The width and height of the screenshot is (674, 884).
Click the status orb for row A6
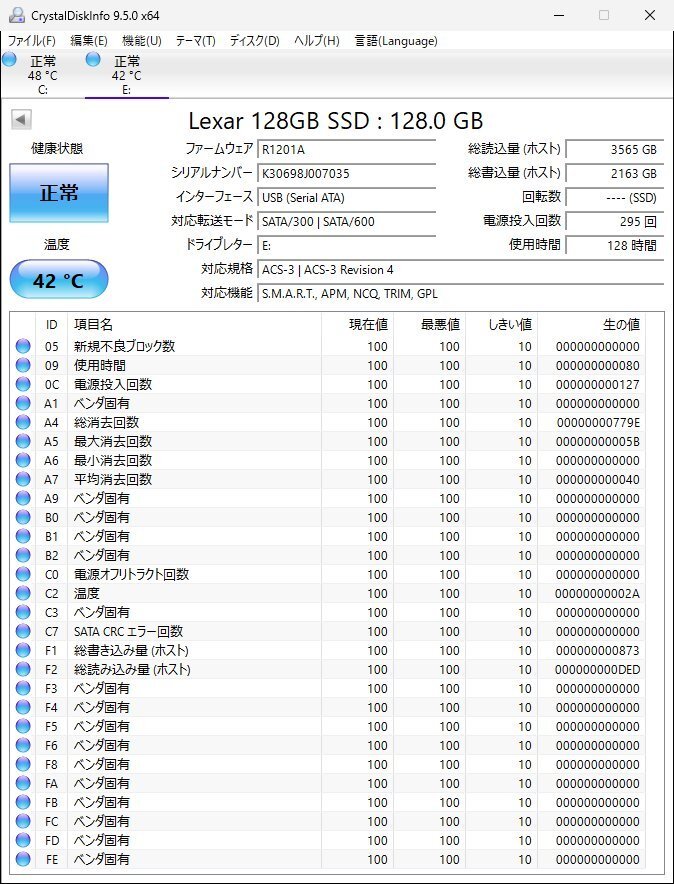pyautogui.click(x=23, y=460)
